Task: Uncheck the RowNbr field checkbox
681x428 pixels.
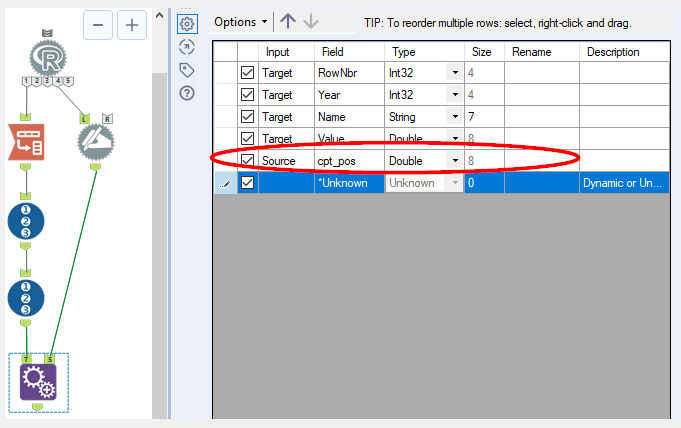Action: pyautogui.click(x=248, y=73)
